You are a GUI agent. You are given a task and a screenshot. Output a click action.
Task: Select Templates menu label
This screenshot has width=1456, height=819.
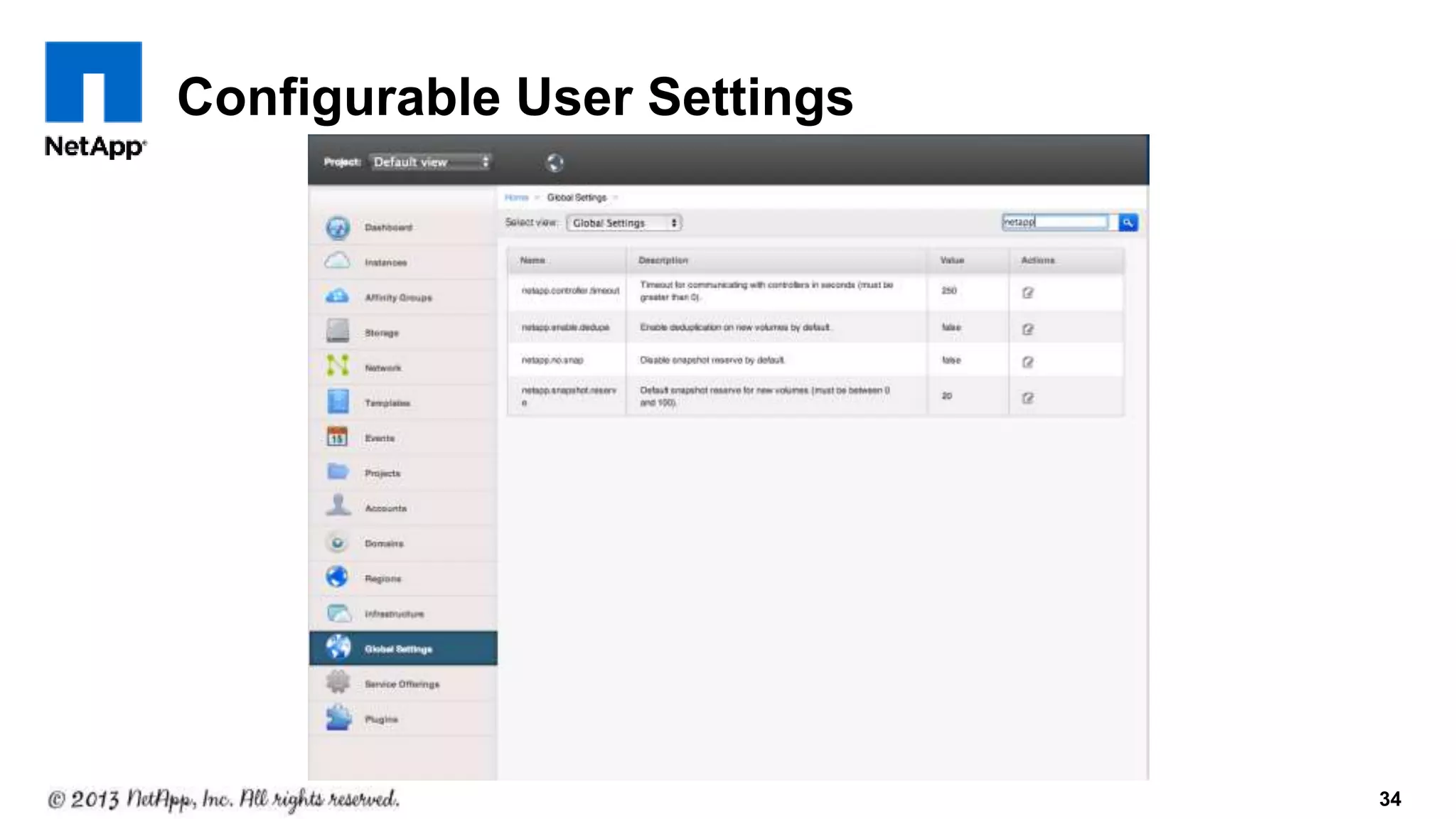pyautogui.click(x=387, y=403)
